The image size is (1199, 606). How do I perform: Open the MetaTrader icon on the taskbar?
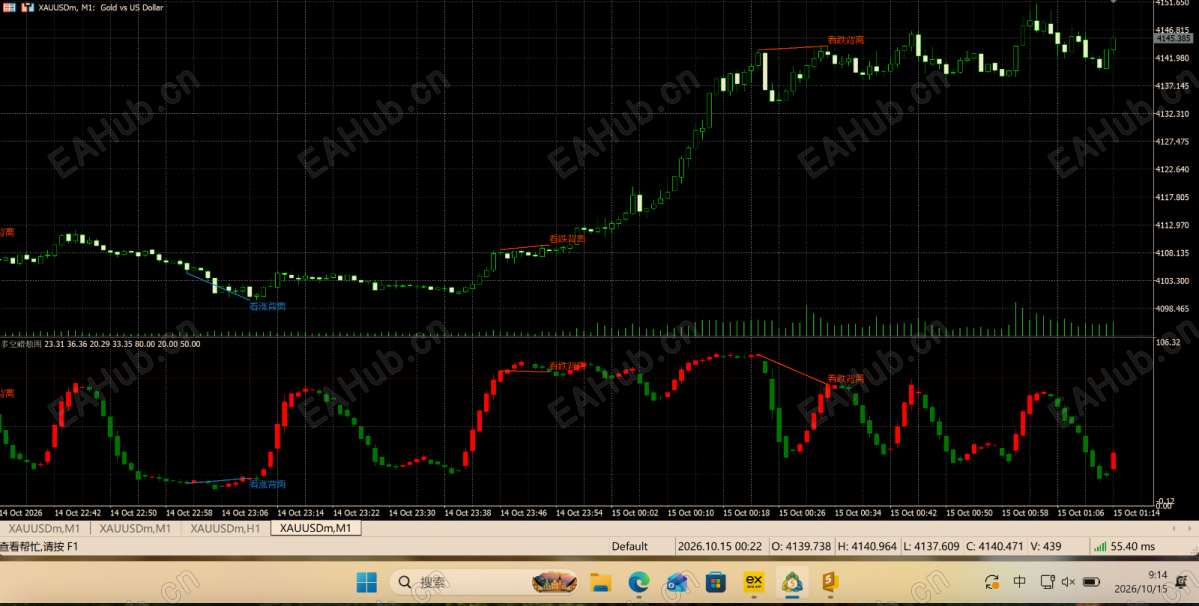click(x=792, y=582)
